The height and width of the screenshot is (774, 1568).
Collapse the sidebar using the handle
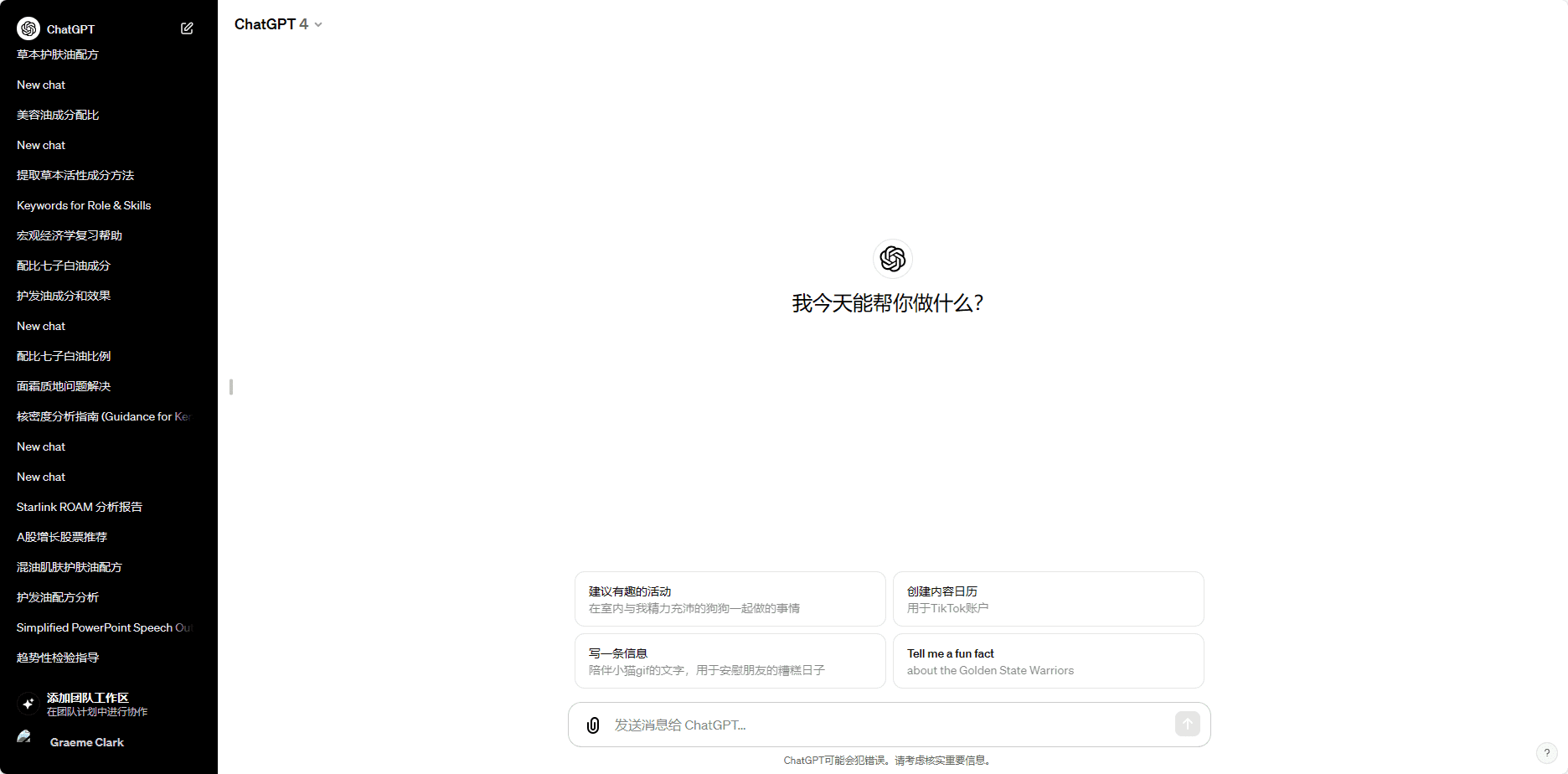[231, 387]
